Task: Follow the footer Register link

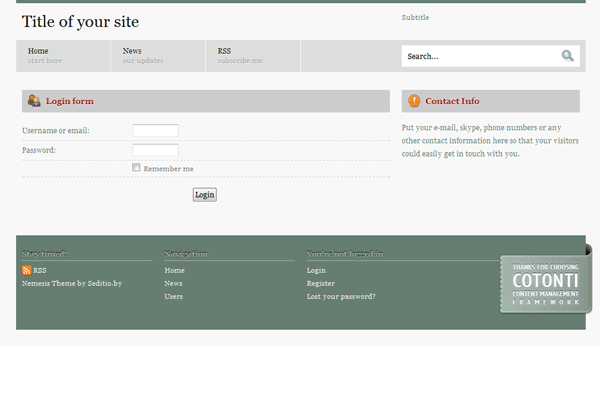Action: (x=320, y=284)
